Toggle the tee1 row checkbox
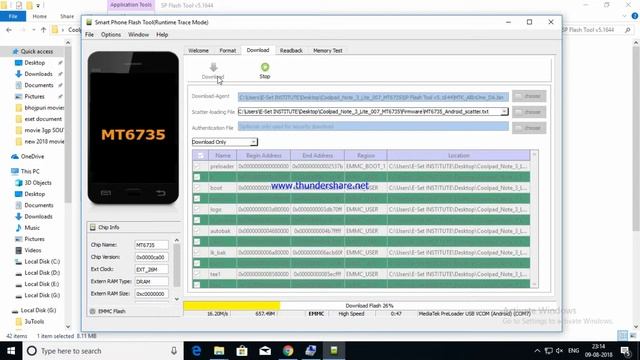 tap(197, 274)
